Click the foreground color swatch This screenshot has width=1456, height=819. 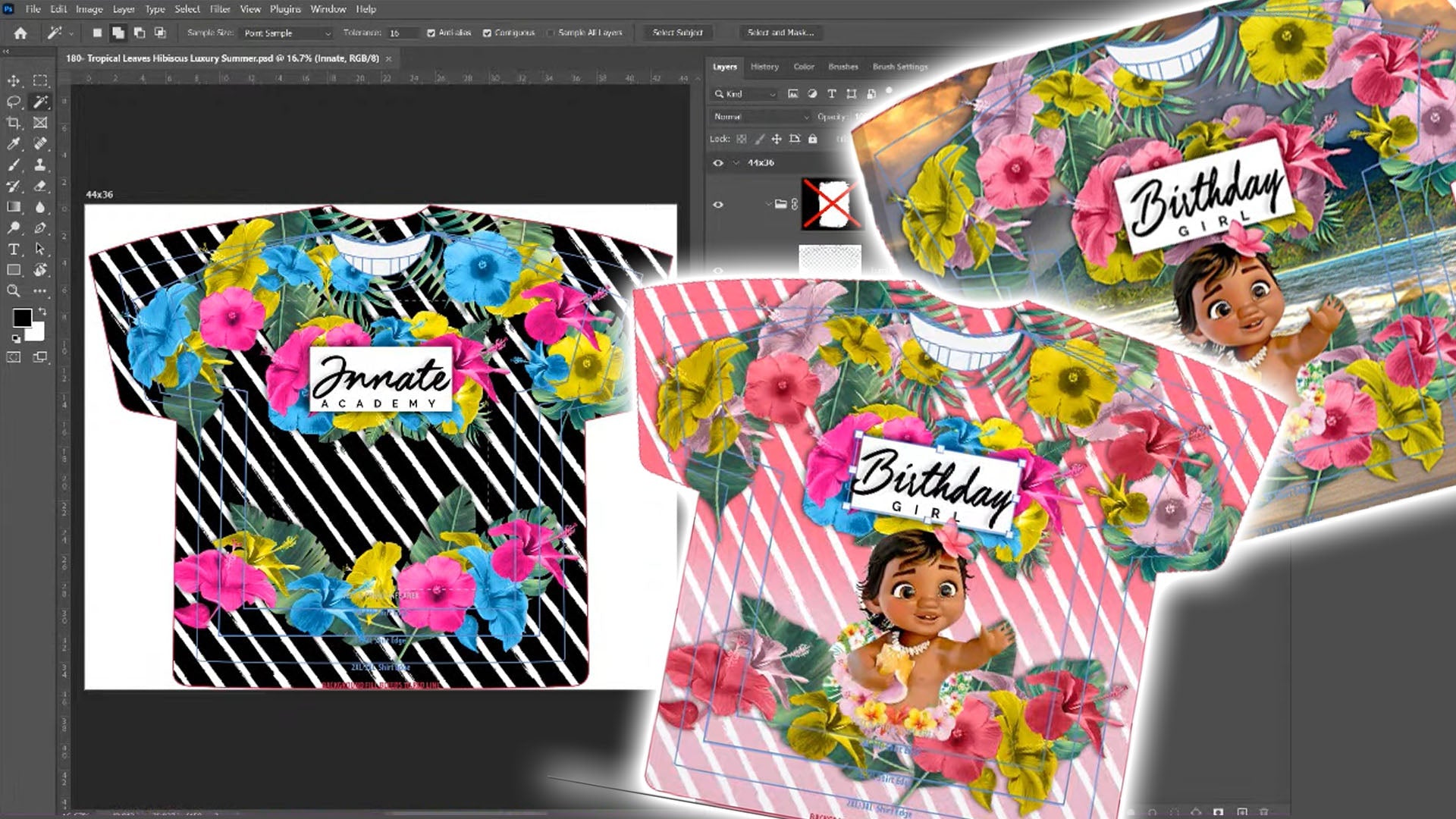coord(24,317)
